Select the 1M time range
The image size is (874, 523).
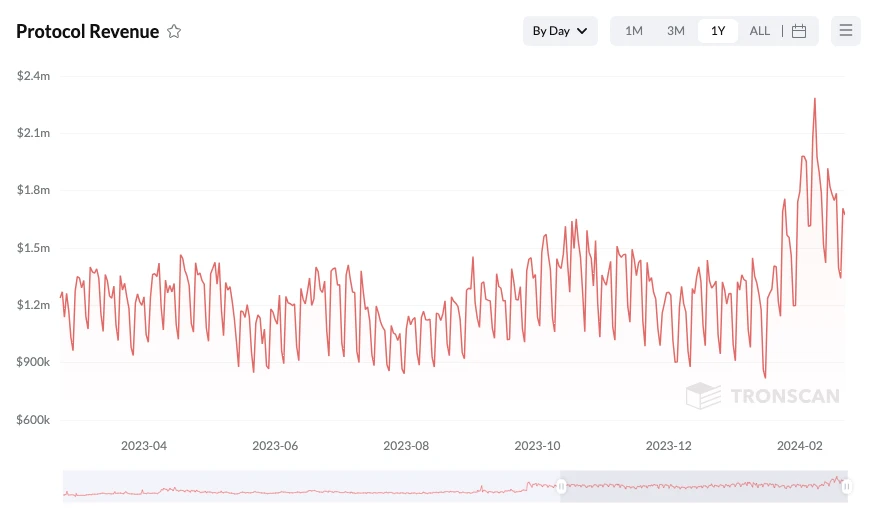pyautogui.click(x=634, y=31)
